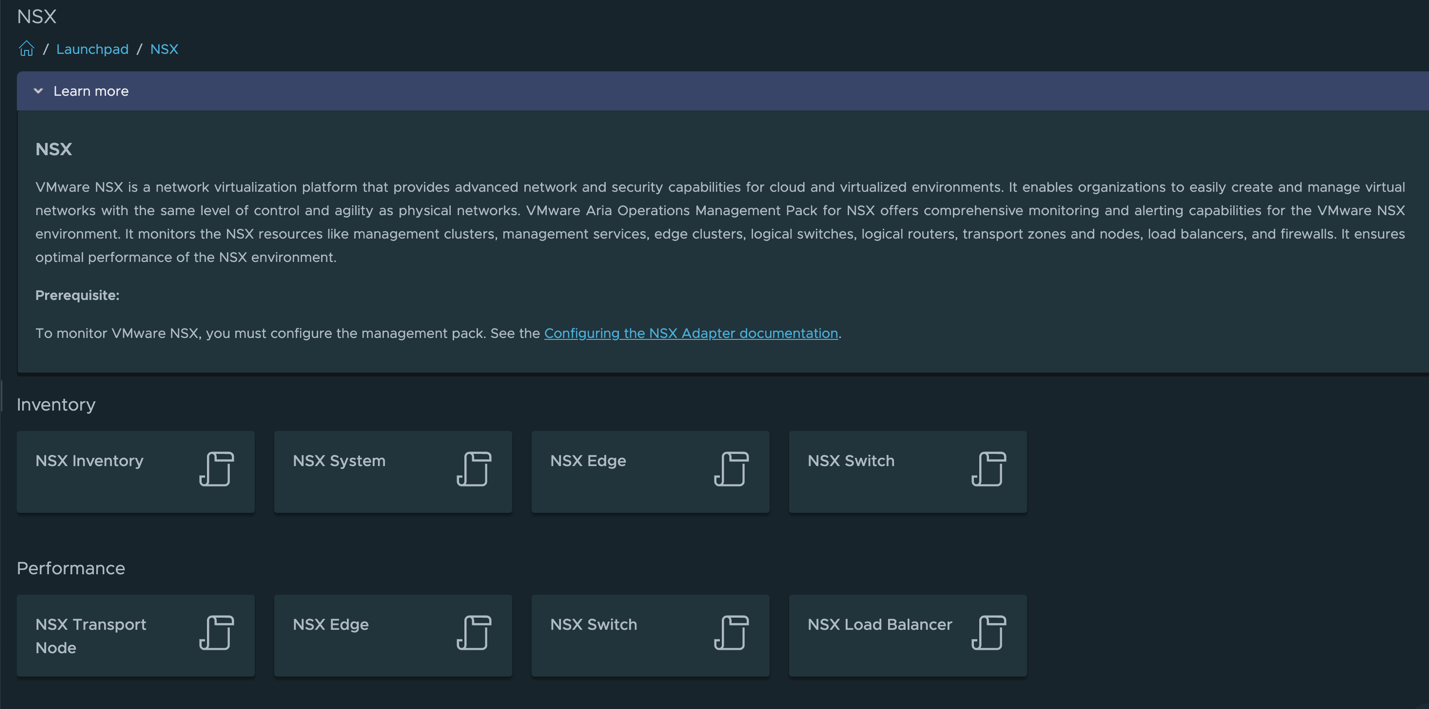Go to Launchpad in the breadcrumb

[x=92, y=49]
